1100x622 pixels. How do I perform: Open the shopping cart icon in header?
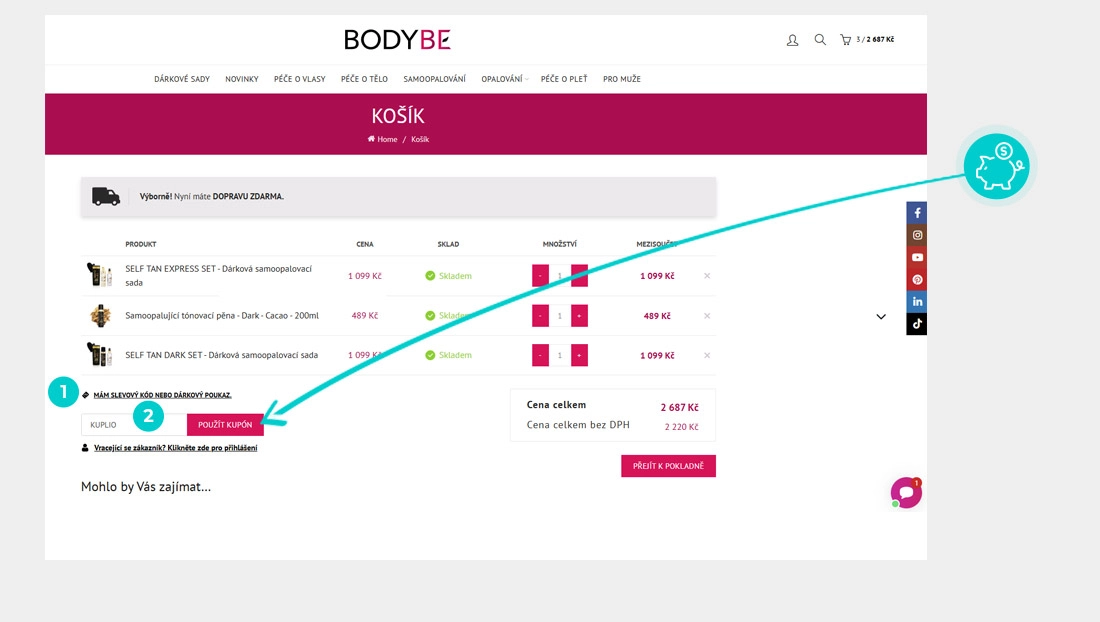[x=846, y=40]
